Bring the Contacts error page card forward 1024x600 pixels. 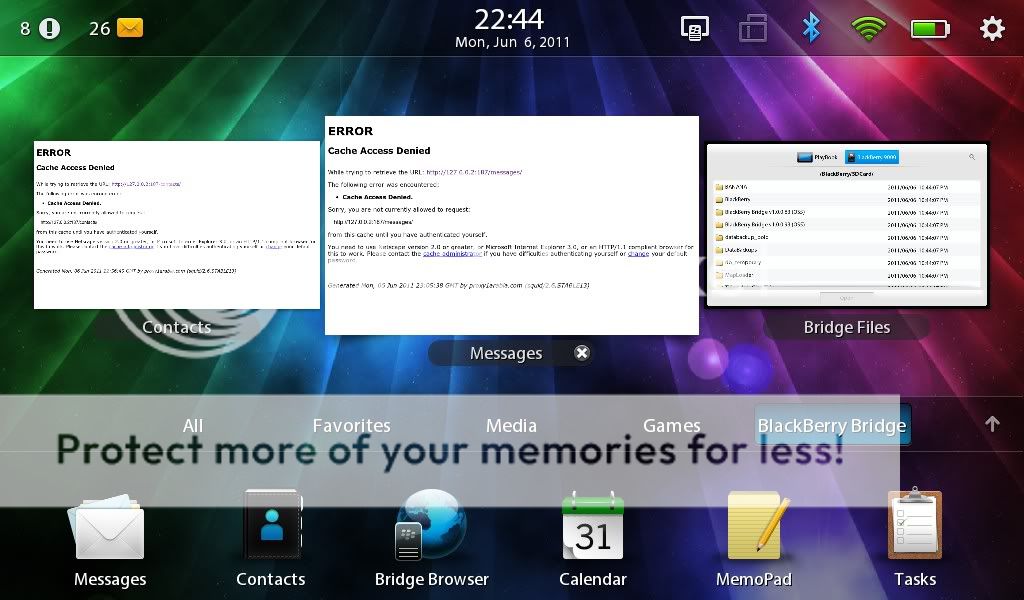[177, 225]
